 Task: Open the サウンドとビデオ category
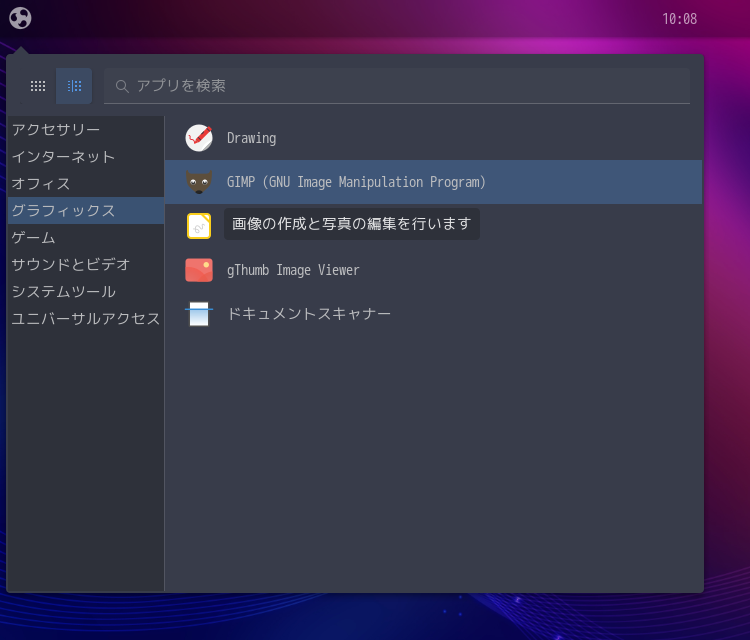coord(86,265)
